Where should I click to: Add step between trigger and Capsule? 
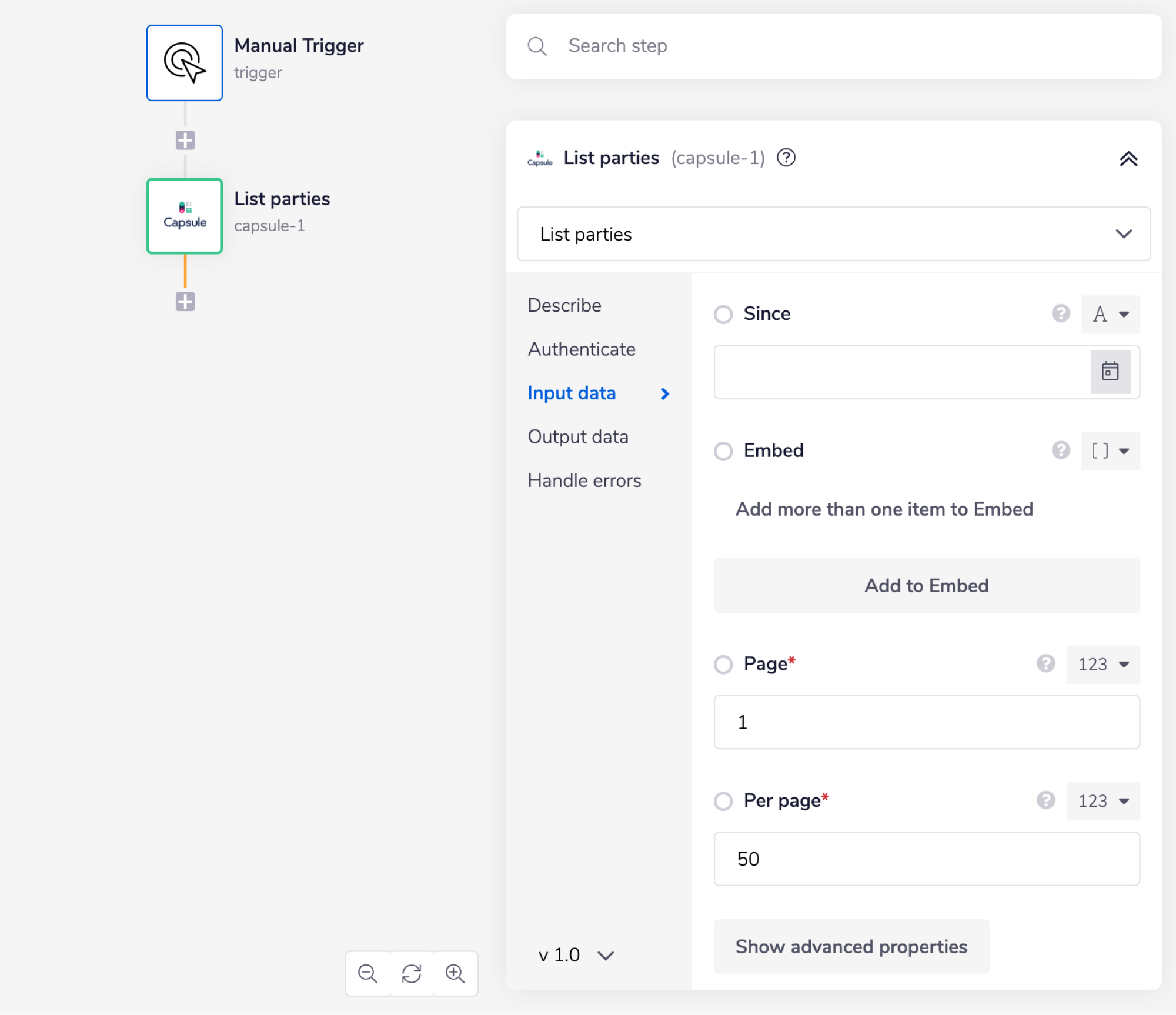(185, 141)
